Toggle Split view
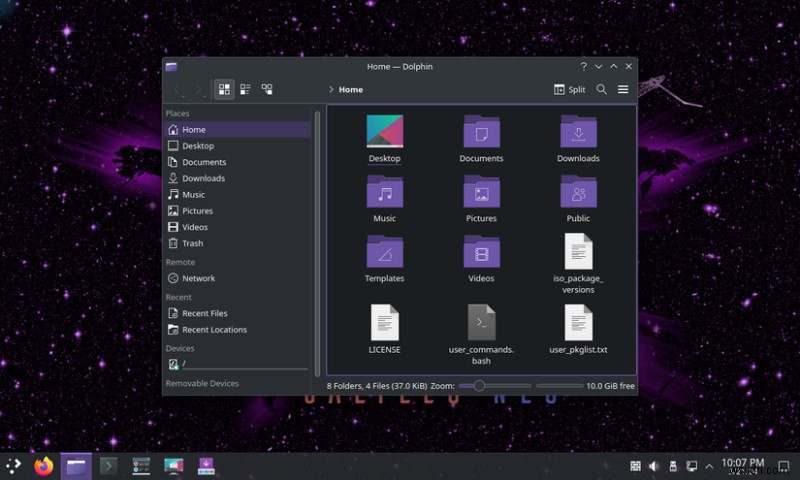 569,89
